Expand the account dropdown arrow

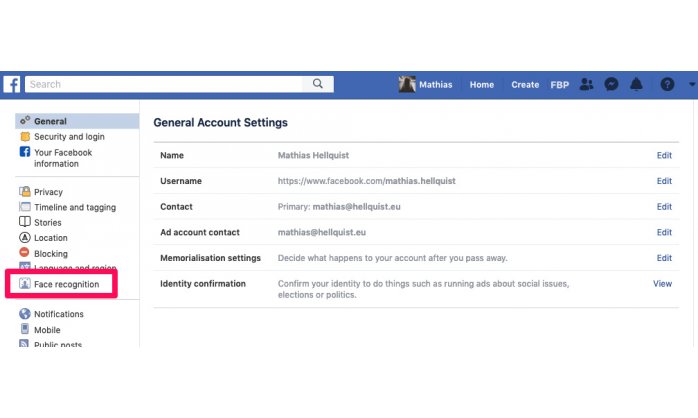pyautogui.click(x=692, y=84)
